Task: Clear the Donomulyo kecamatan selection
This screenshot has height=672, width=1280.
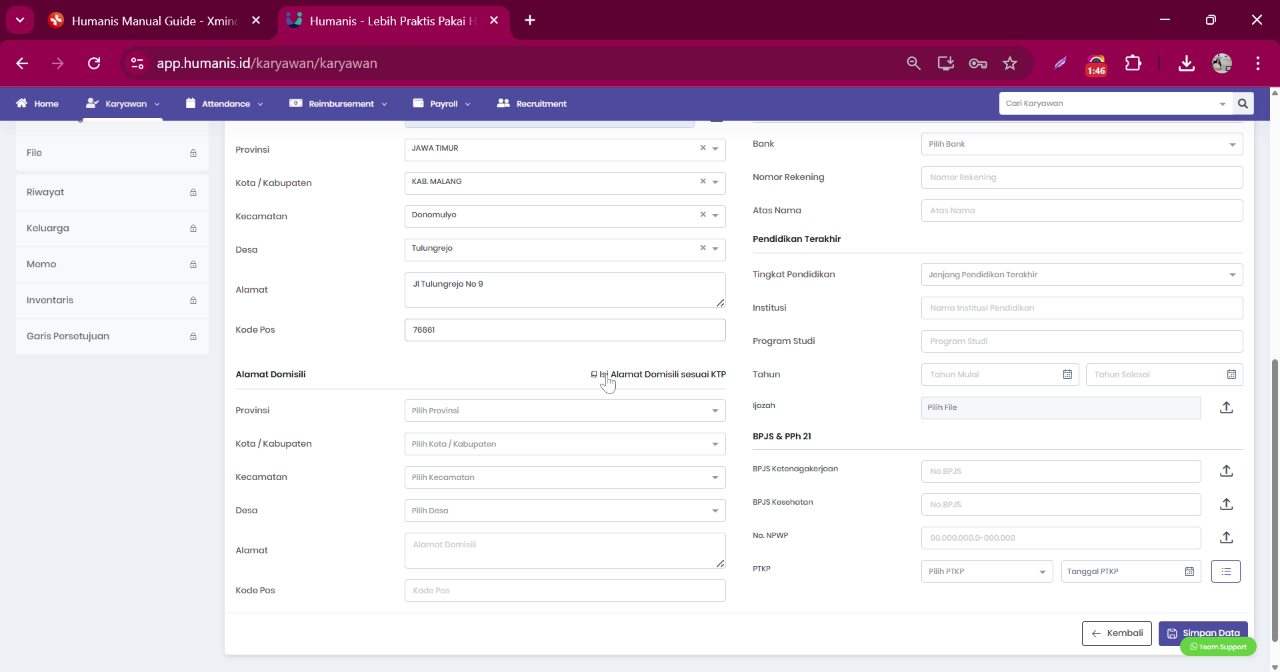Action: pyautogui.click(x=703, y=214)
